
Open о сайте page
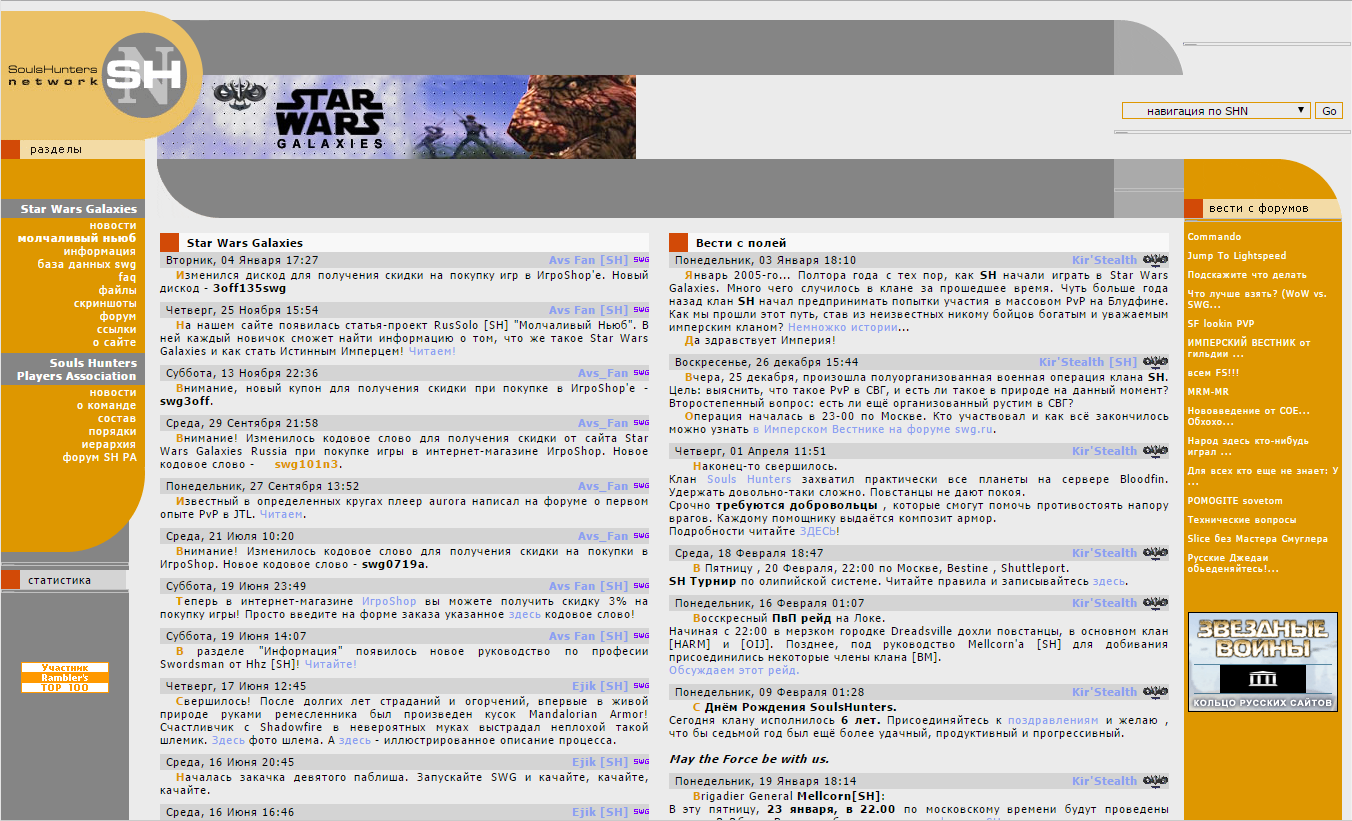coord(116,342)
